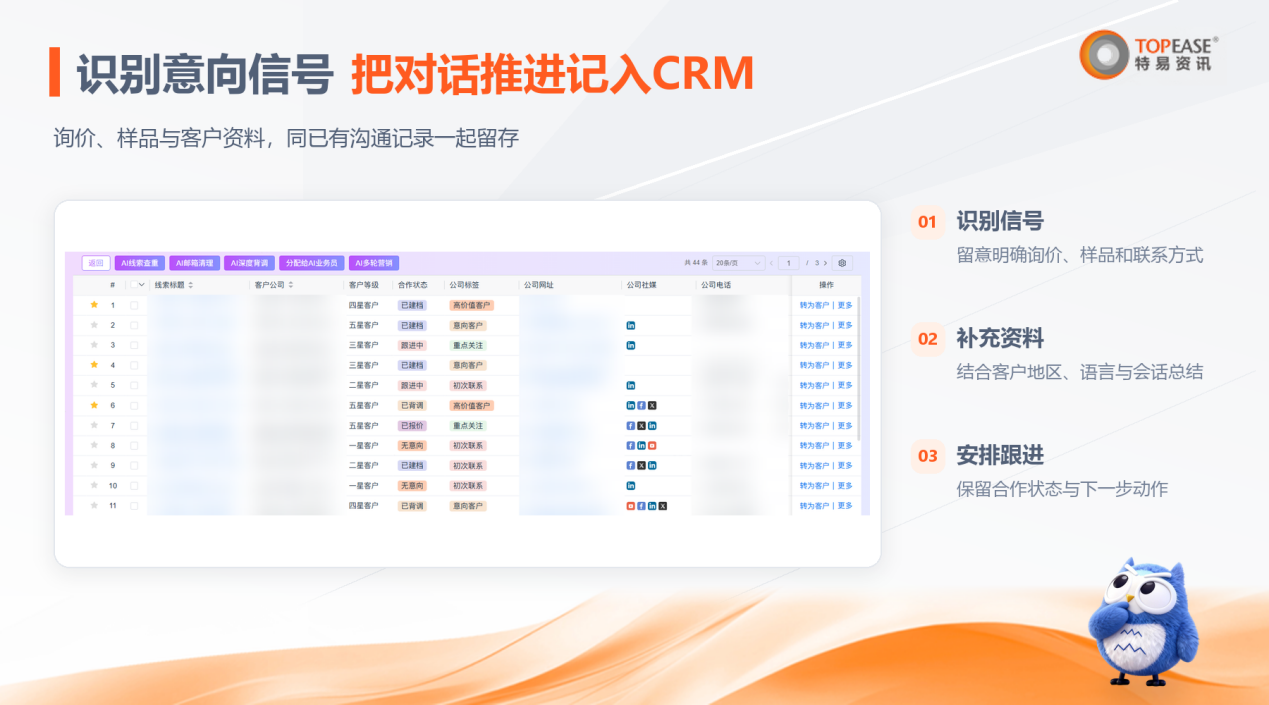
Task: Click the 高价值客户 tag in row 1
Action: (x=471, y=305)
